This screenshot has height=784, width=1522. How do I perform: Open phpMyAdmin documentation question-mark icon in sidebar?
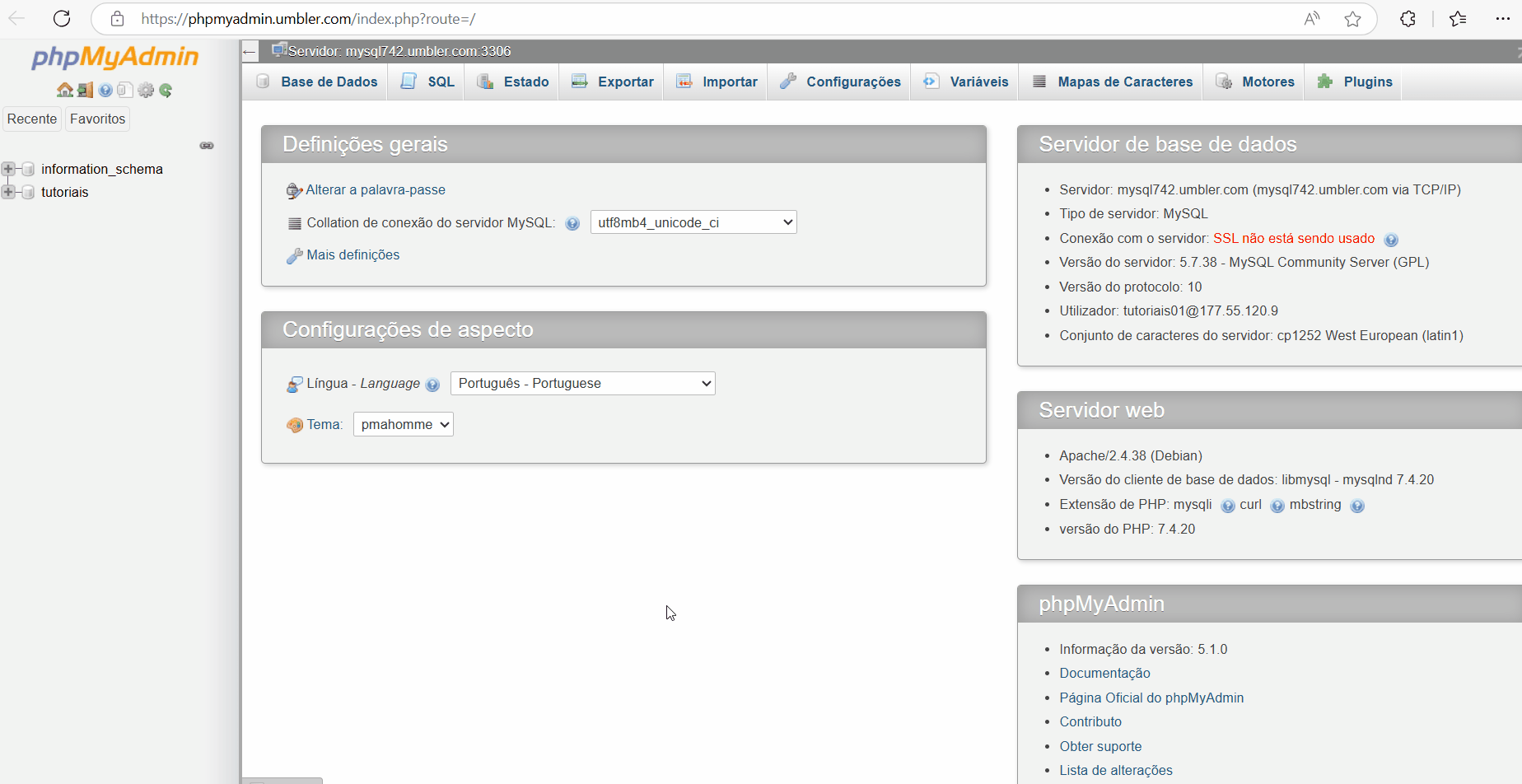105,90
